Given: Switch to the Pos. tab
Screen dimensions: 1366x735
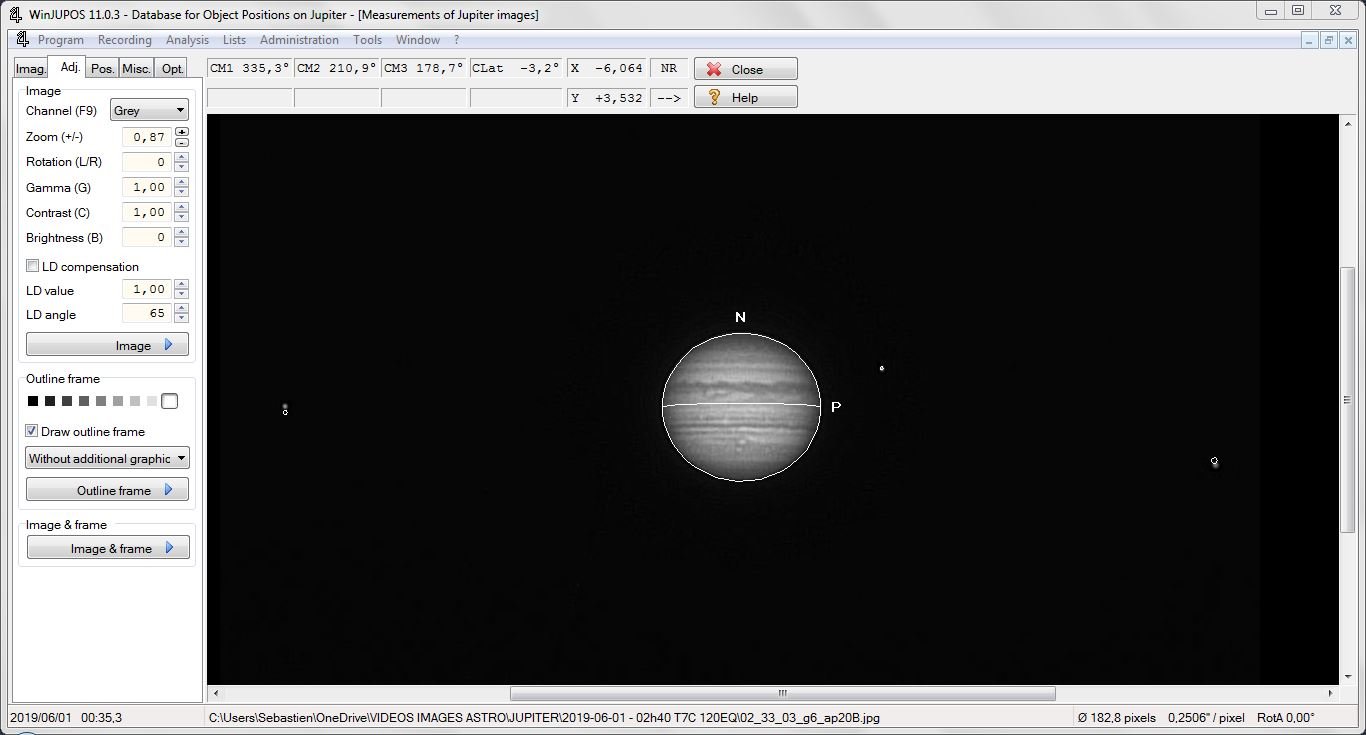Looking at the screenshot, I should [102, 69].
